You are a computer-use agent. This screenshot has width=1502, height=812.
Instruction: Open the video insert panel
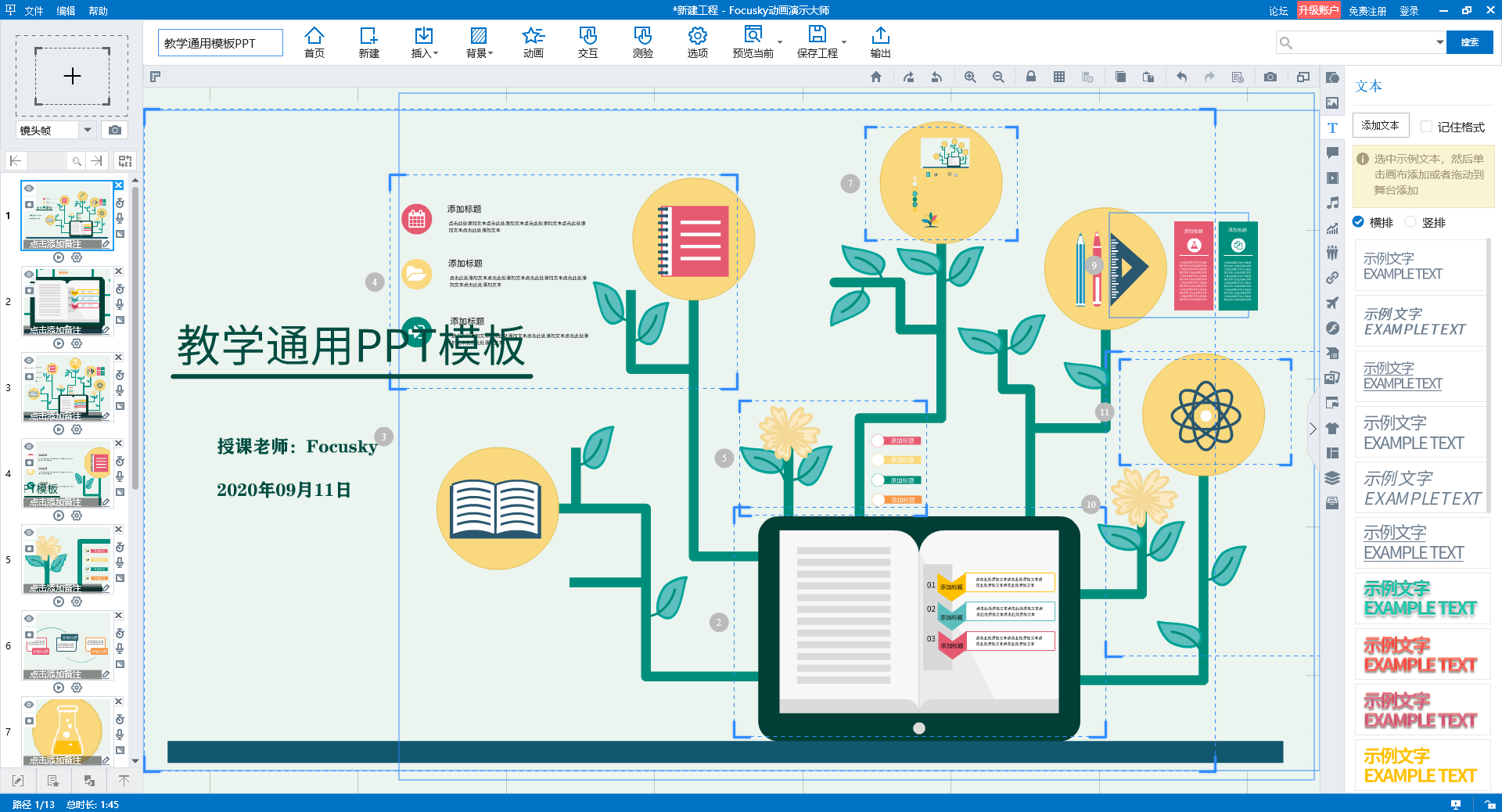1332,178
